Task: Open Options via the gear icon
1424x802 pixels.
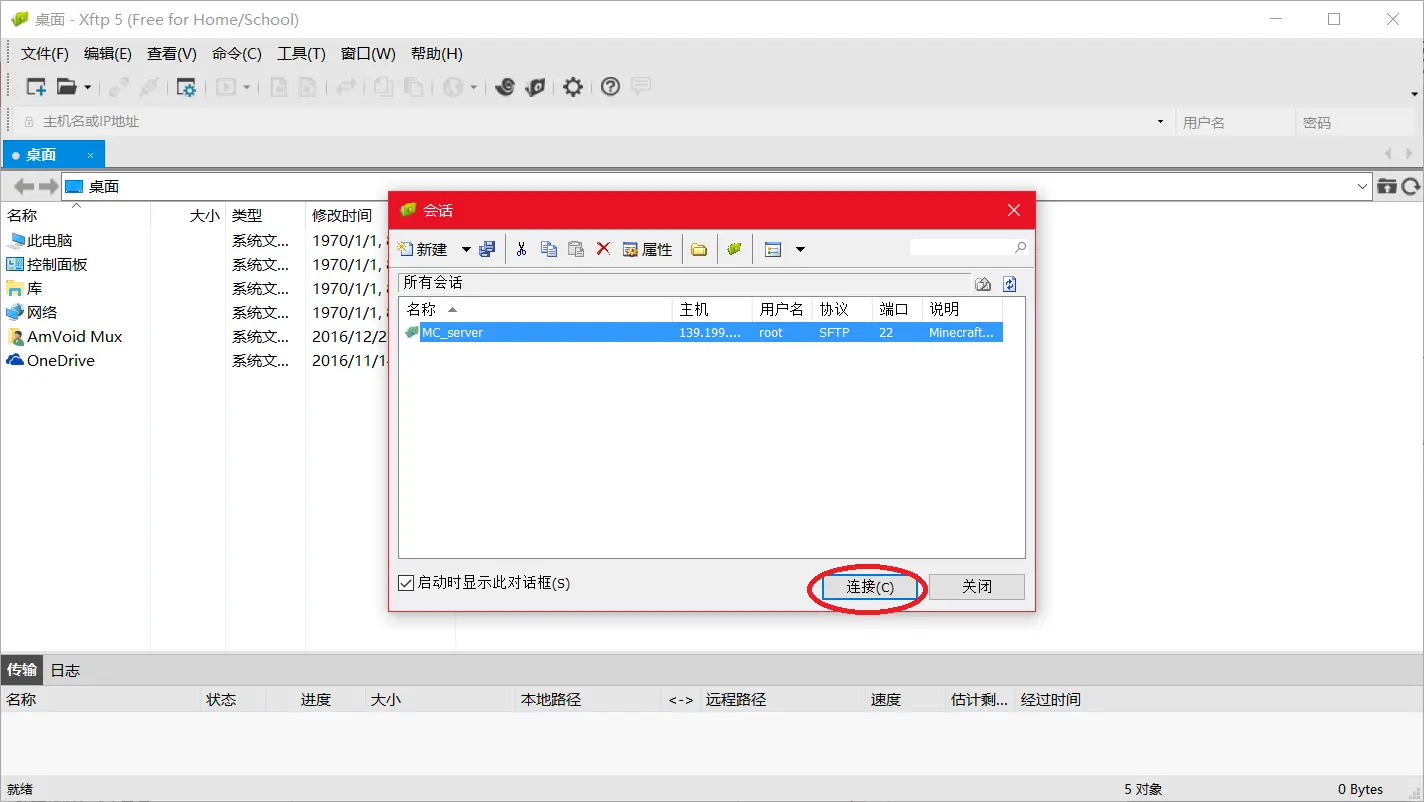Action: pyautogui.click(x=573, y=87)
